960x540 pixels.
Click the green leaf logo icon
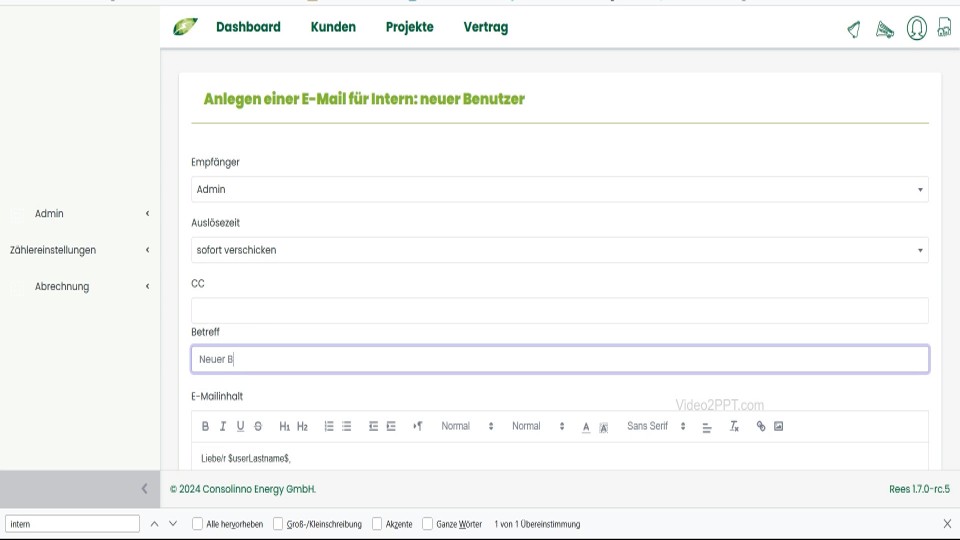pyautogui.click(x=185, y=27)
